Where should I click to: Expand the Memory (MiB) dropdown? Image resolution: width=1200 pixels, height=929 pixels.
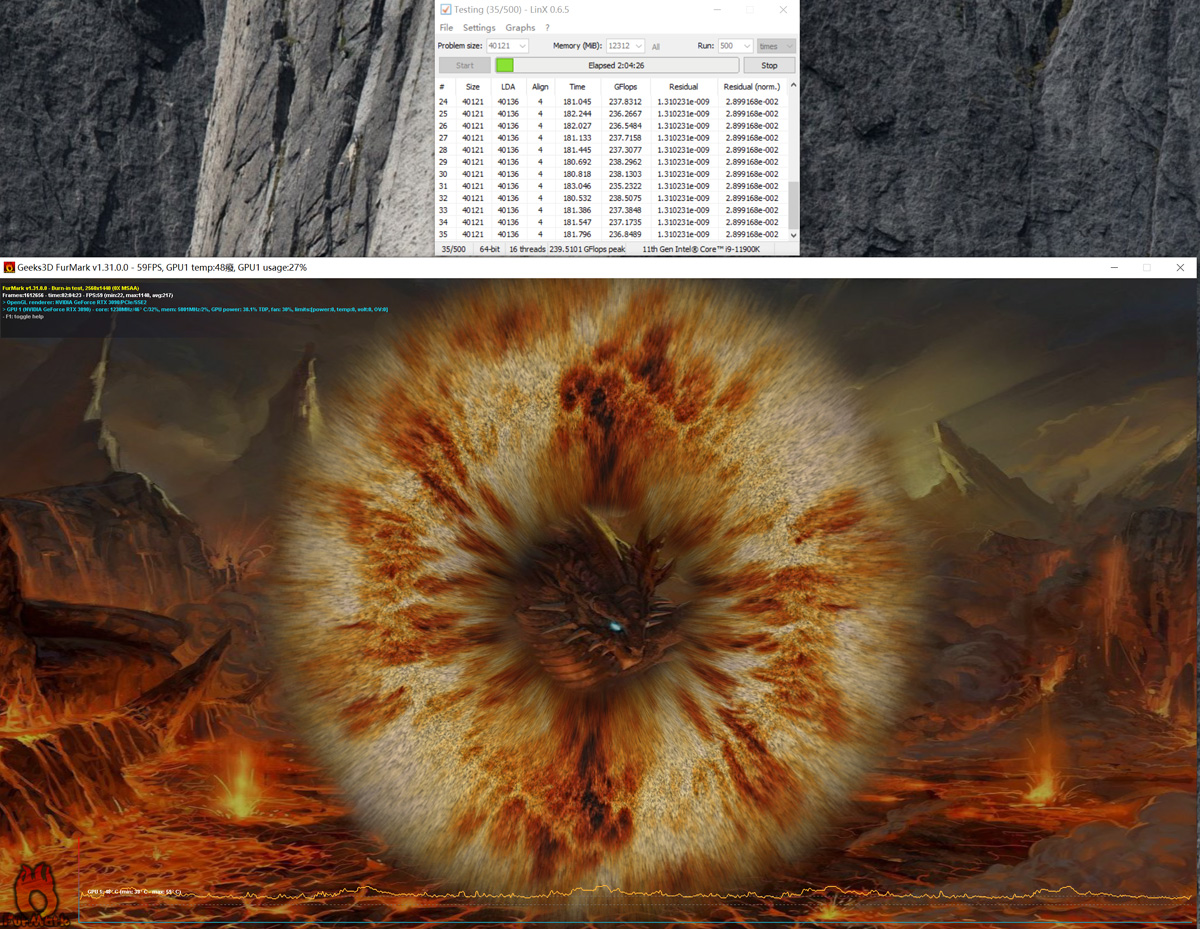(x=638, y=46)
